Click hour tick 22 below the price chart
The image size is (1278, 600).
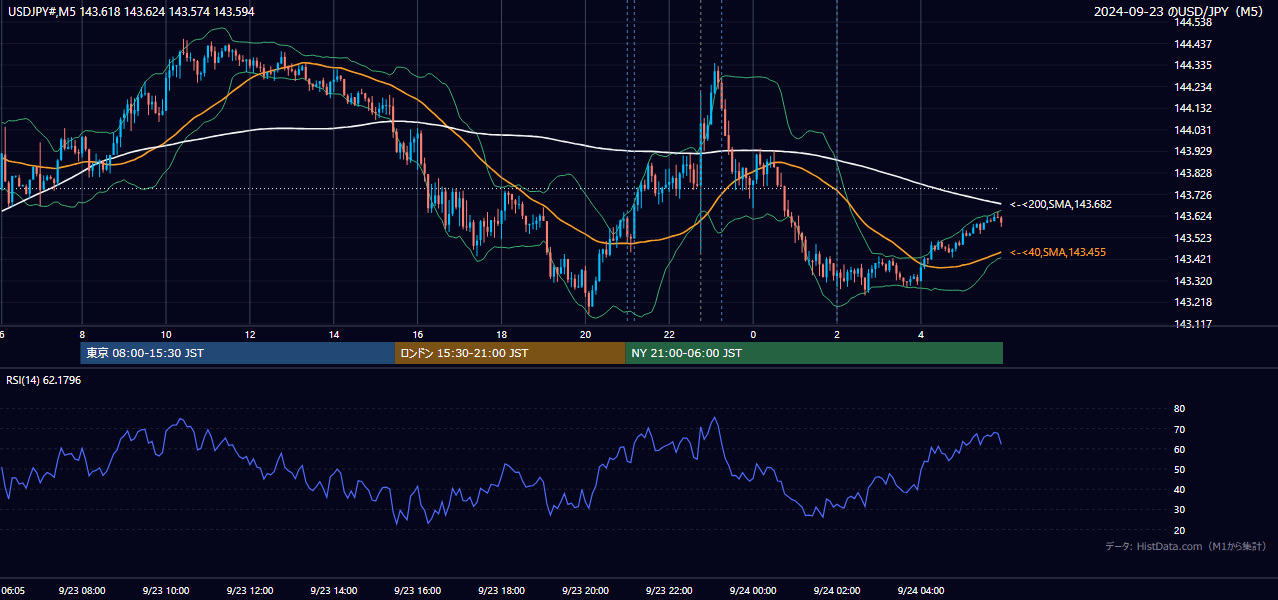[x=669, y=335]
